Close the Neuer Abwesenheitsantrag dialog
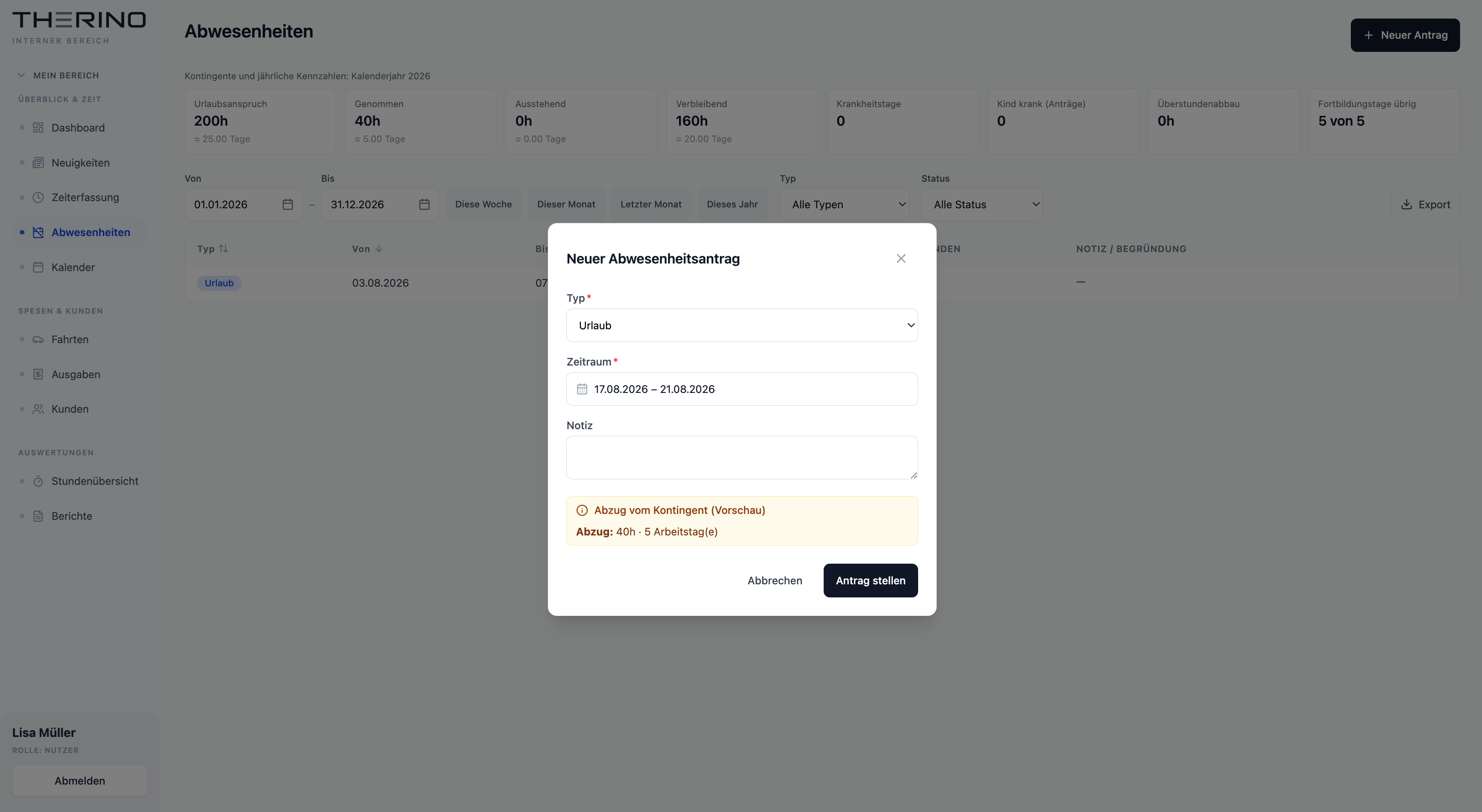Screen dimensions: 1482x812 pos(900,259)
